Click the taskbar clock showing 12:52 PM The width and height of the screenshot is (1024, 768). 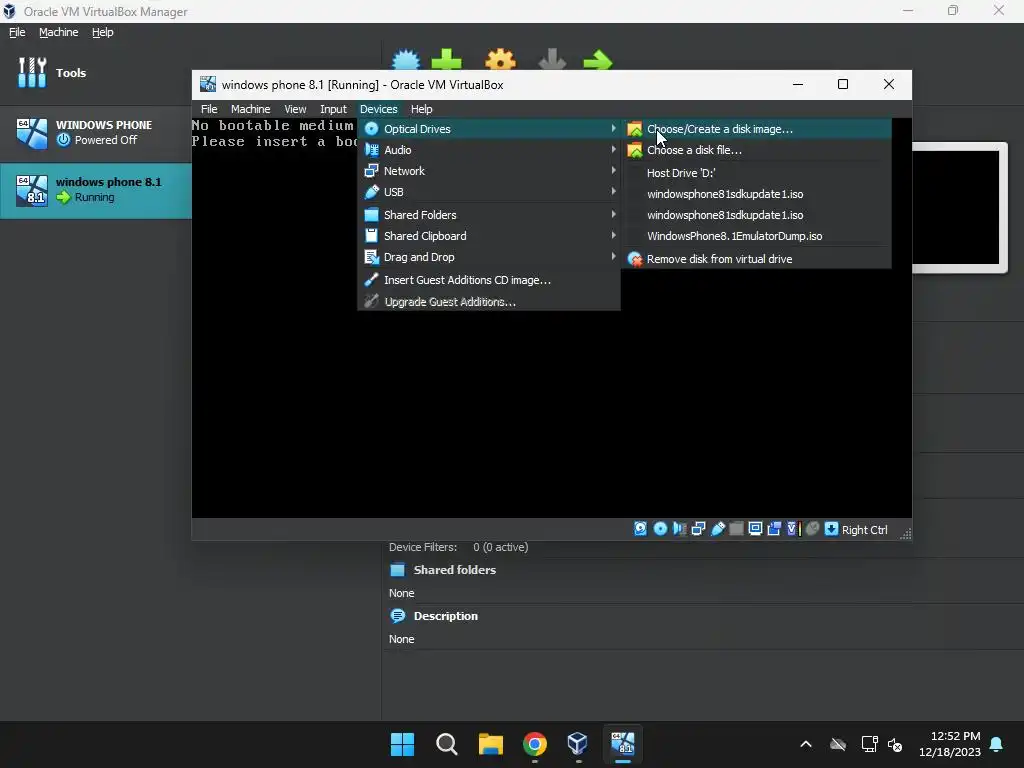[950, 744]
